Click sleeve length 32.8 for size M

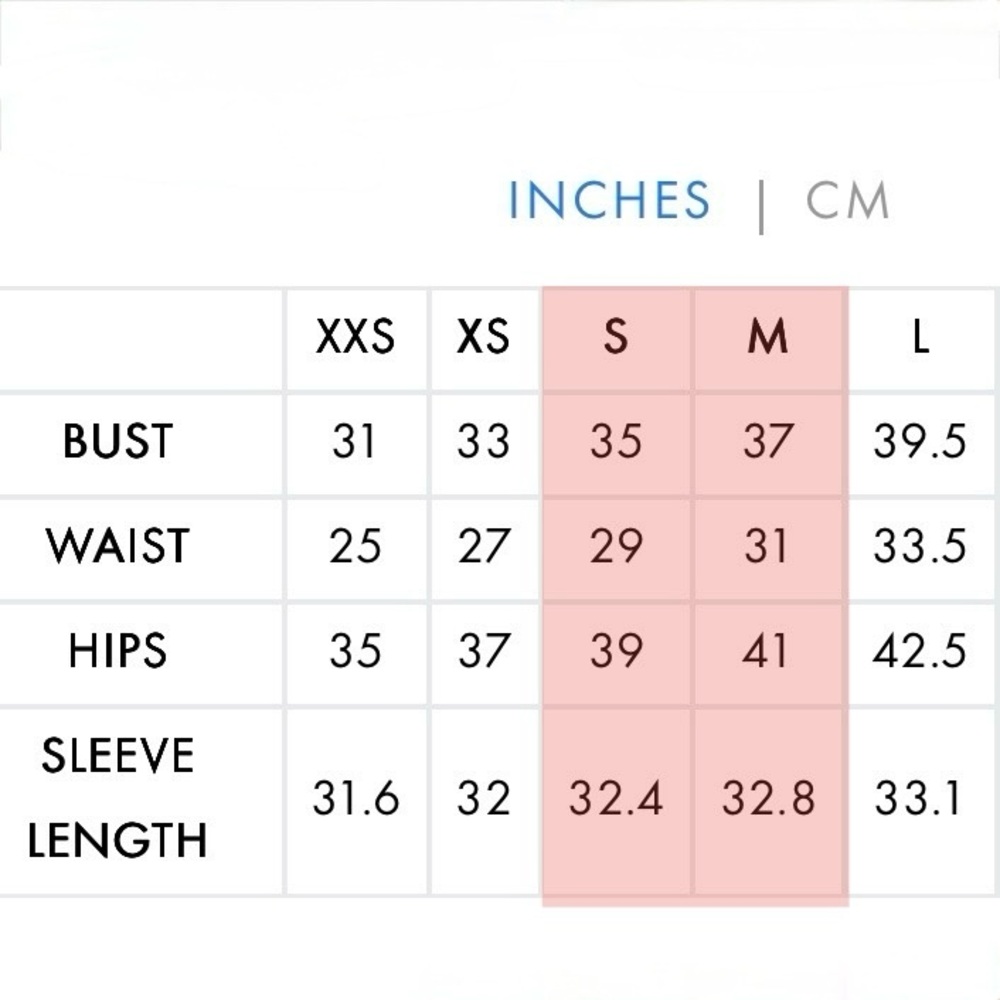click(768, 798)
